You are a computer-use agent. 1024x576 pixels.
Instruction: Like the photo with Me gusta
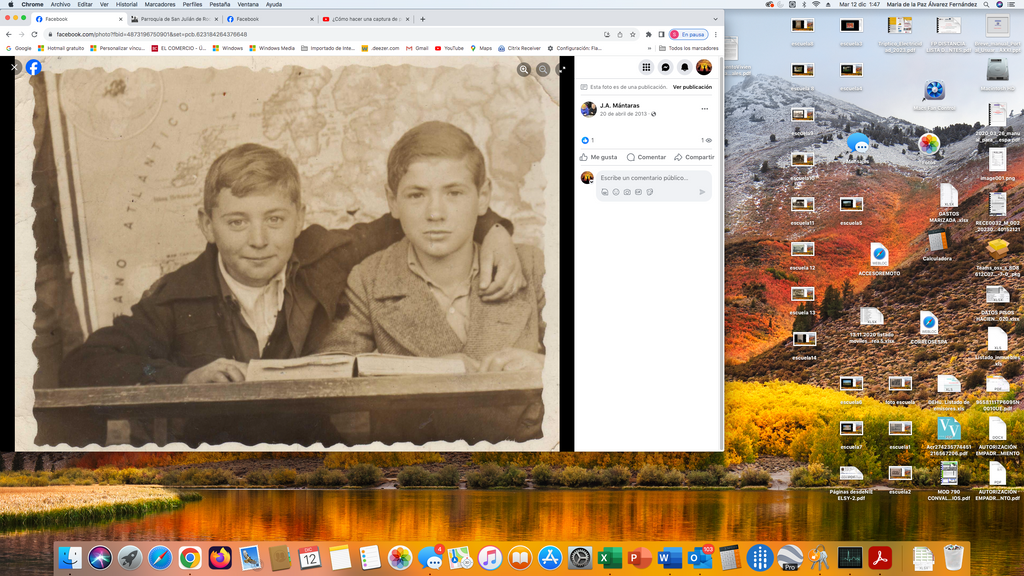tap(598, 157)
